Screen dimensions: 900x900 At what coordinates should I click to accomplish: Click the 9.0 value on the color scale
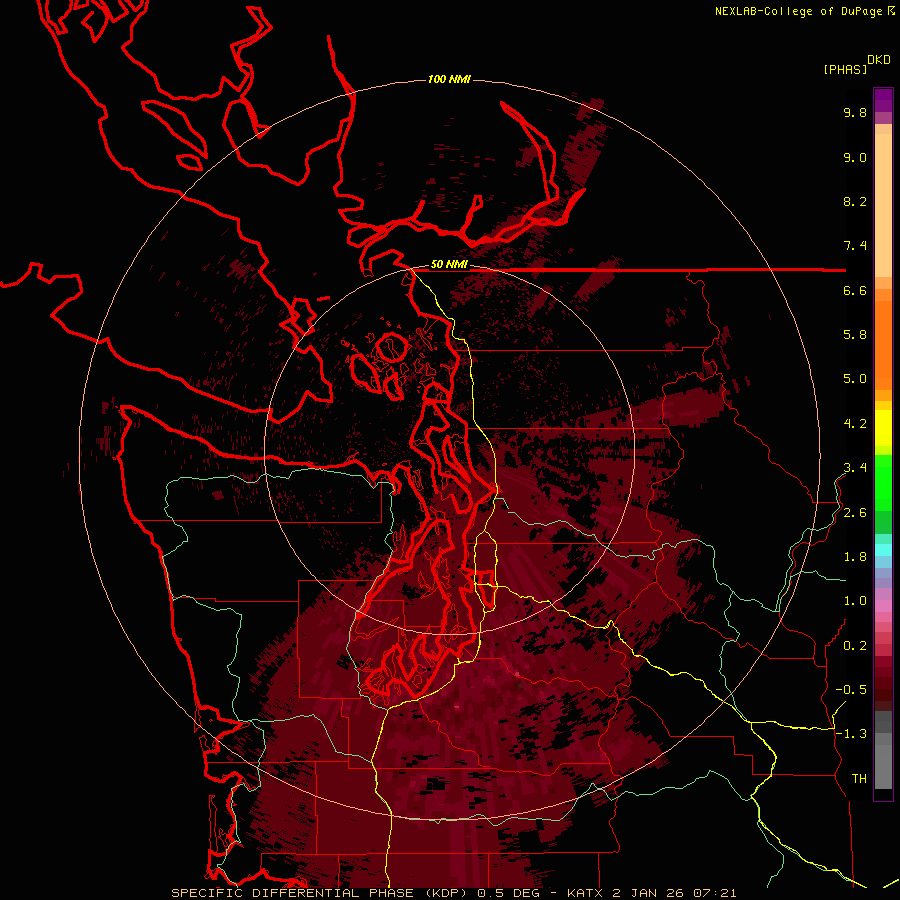click(855, 157)
